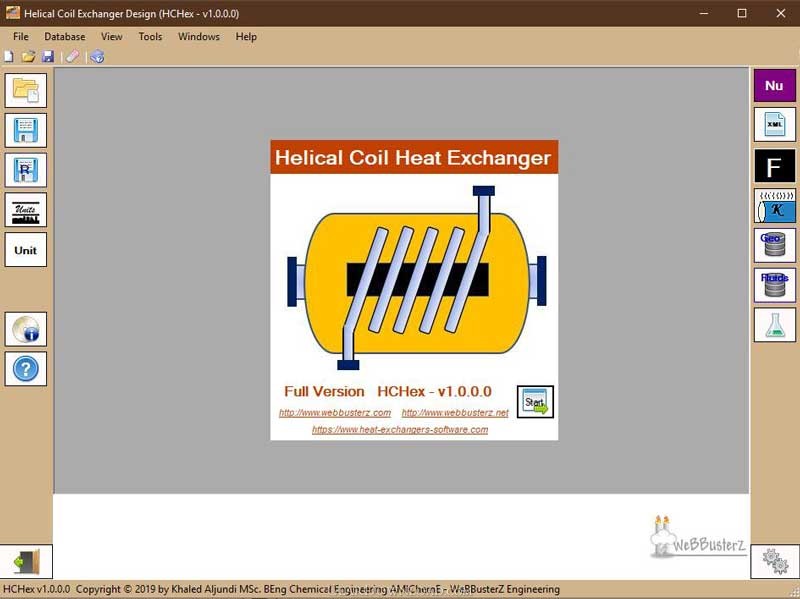Screen dimensions: 800x599
Task: Open the XML file icon
Action: pyautogui.click(x=774, y=125)
